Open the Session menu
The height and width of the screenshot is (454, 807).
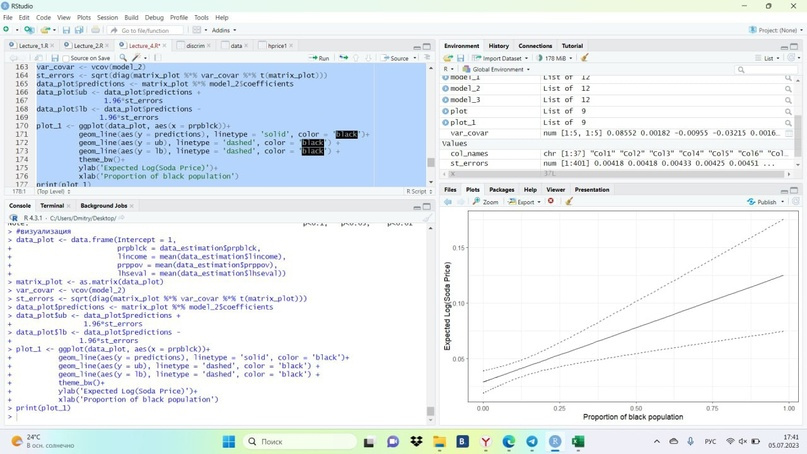[107, 17]
